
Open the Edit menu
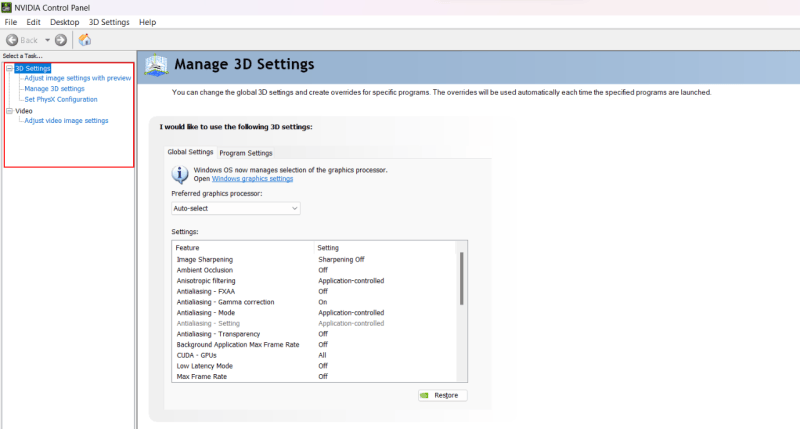pyautogui.click(x=33, y=22)
